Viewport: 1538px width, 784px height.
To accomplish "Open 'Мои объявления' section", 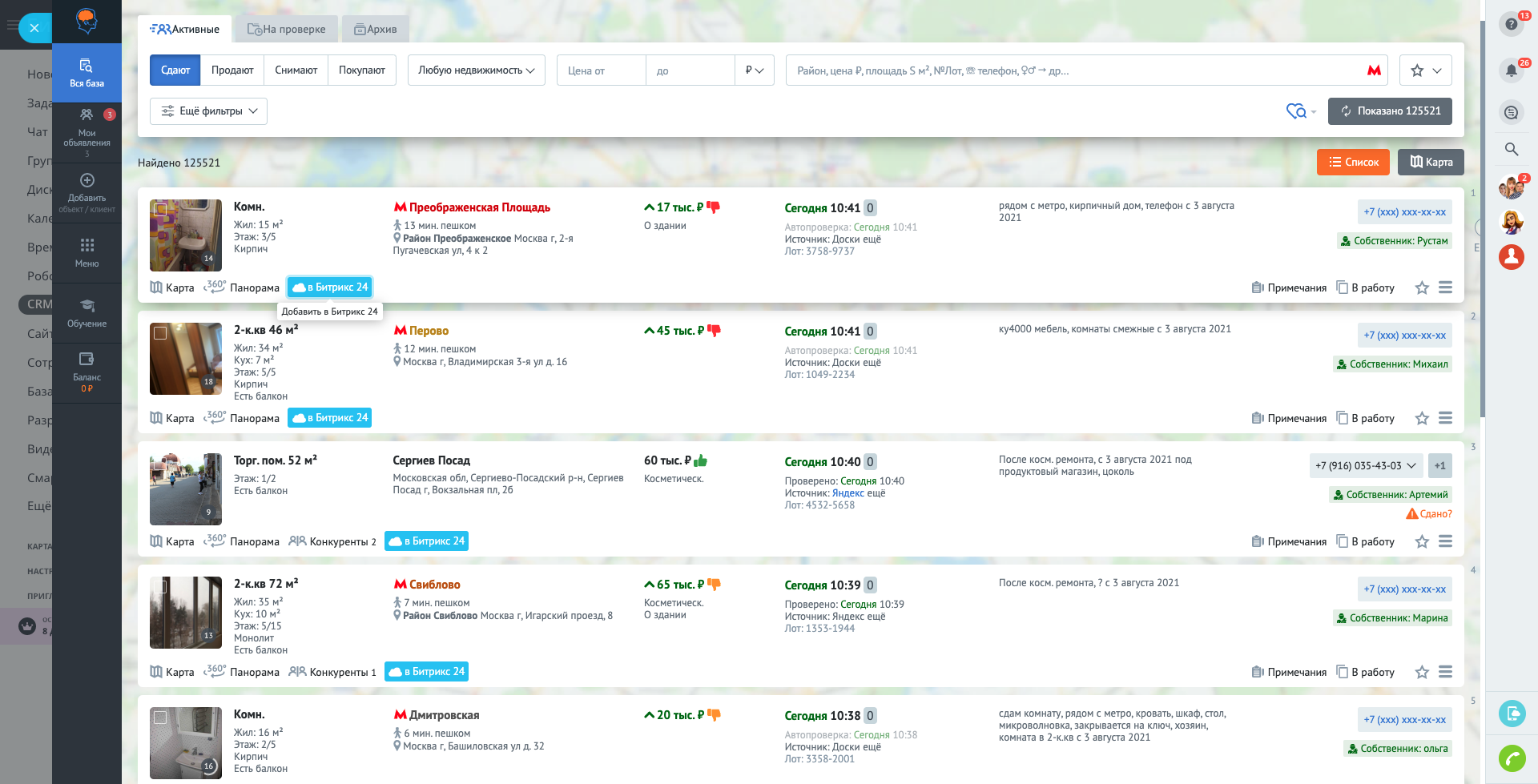I will (87, 132).
